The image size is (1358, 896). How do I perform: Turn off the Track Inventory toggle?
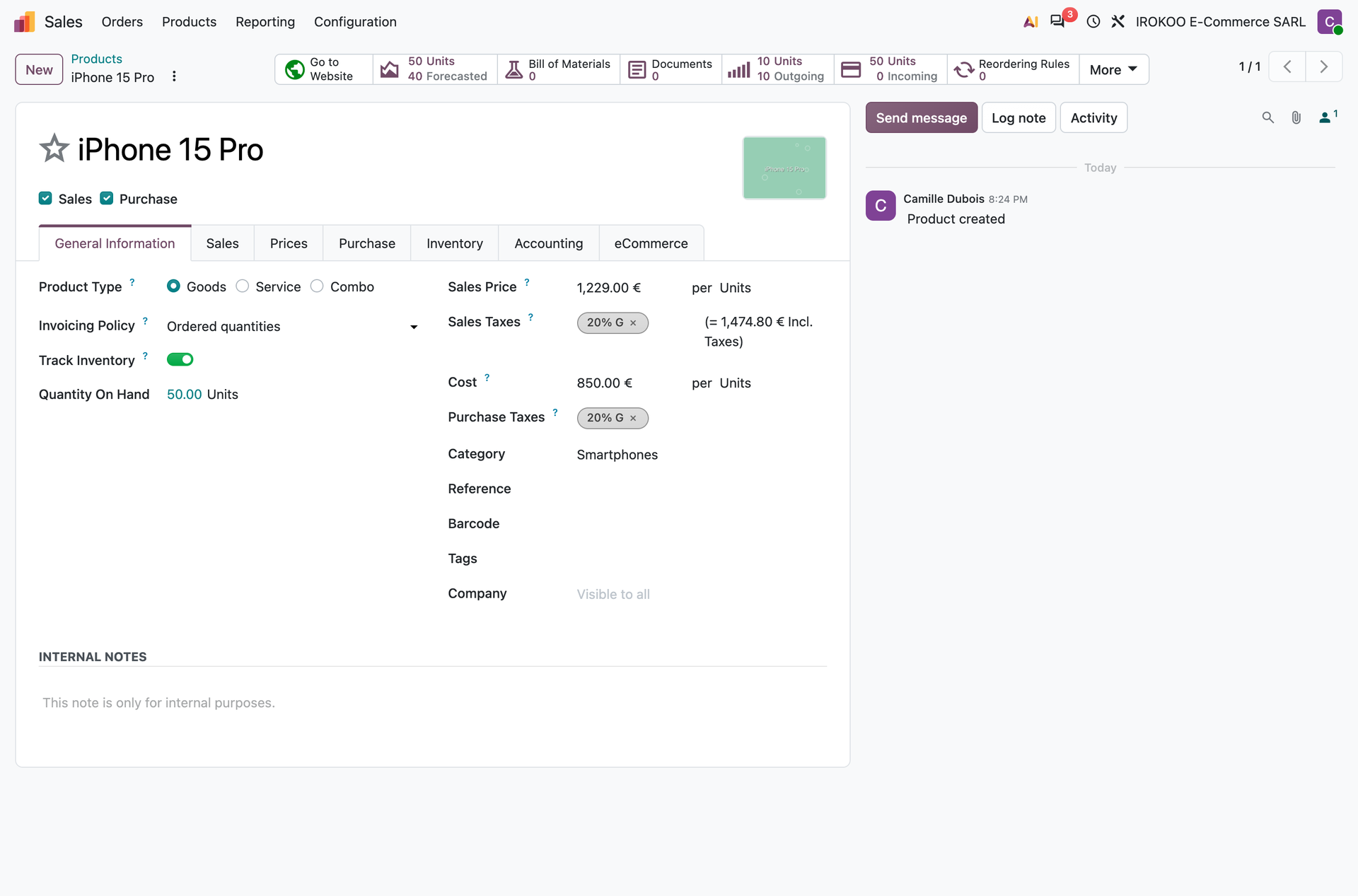pos(180,360)
